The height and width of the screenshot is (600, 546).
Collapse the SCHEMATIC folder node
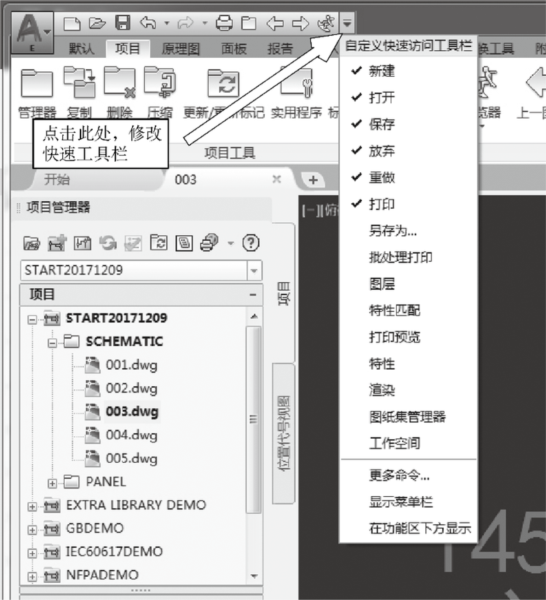52,342
